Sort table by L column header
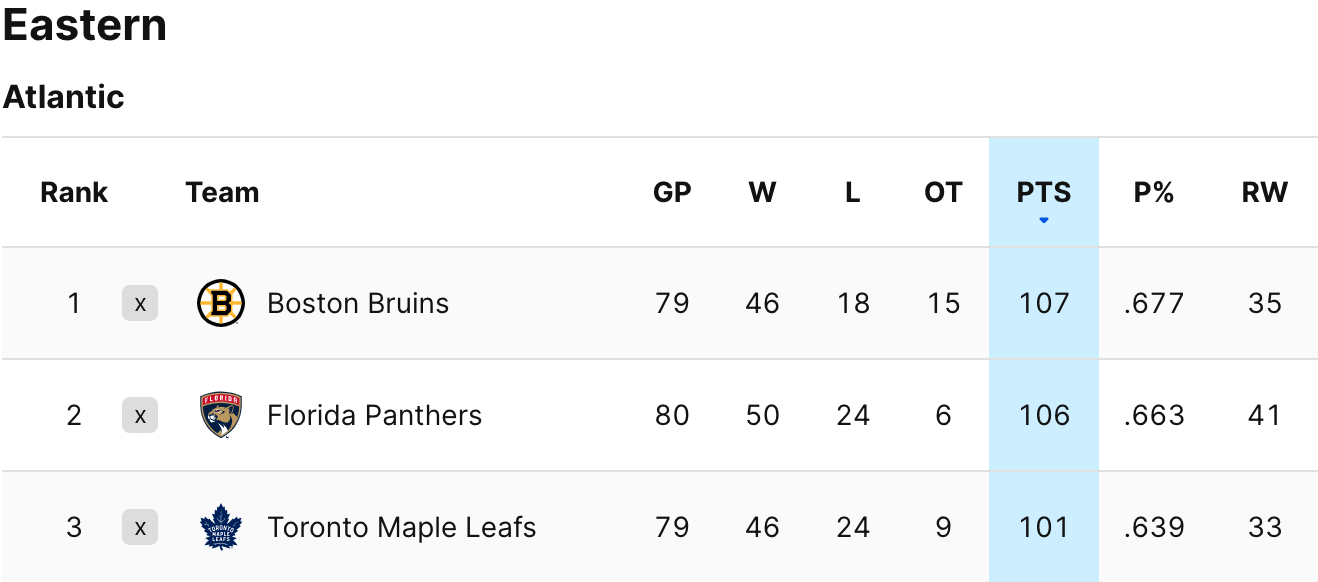 point(852,192)
